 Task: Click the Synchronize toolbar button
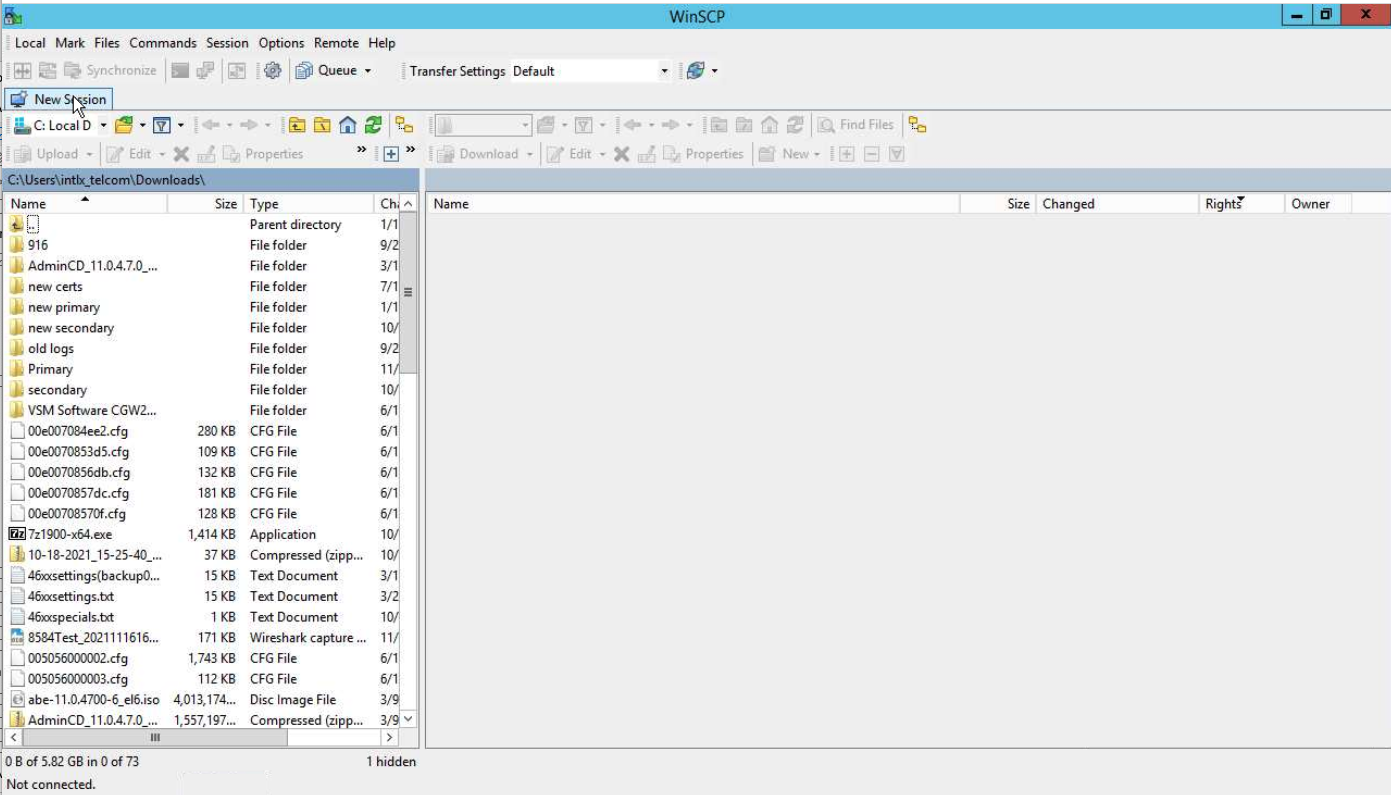click(x=110, y=70)
